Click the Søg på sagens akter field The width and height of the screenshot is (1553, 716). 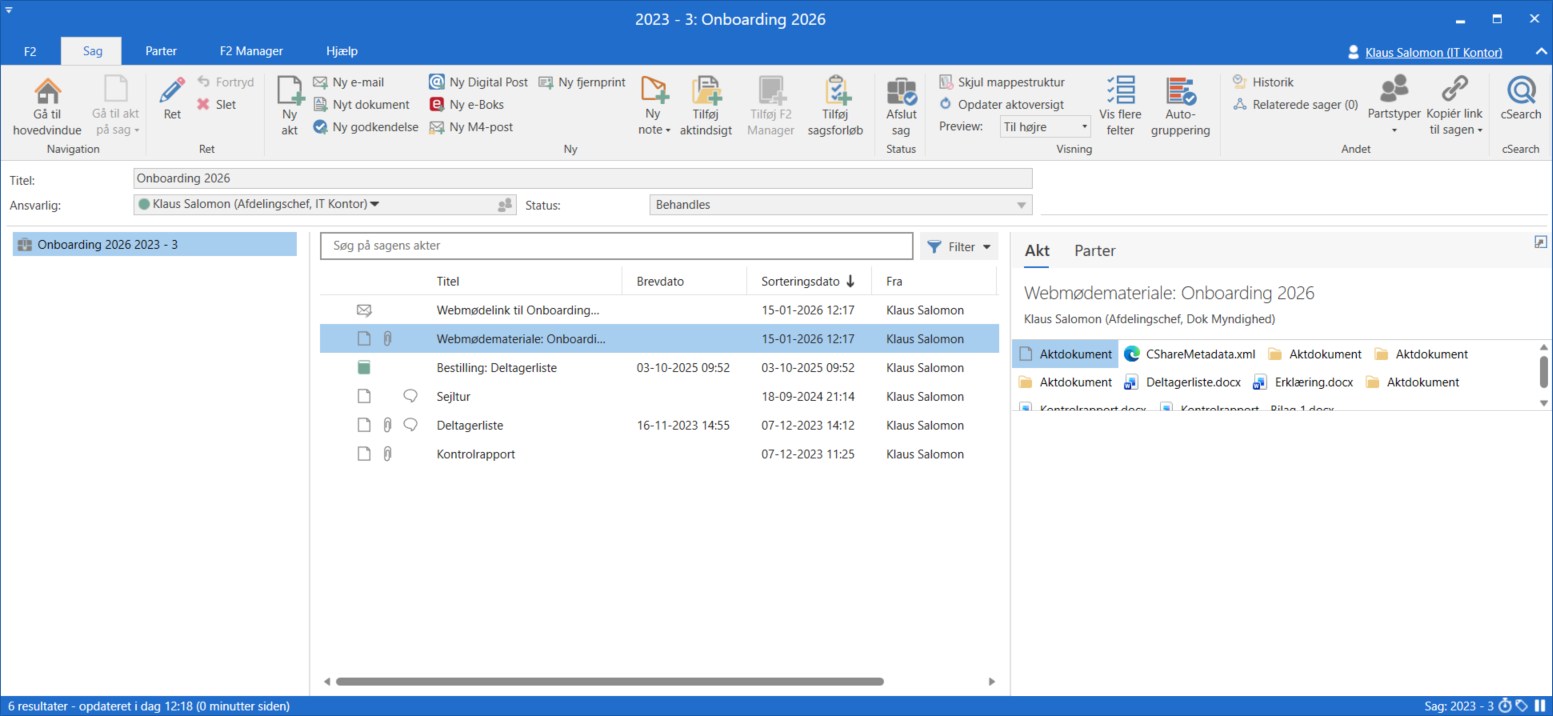point(616,246)
